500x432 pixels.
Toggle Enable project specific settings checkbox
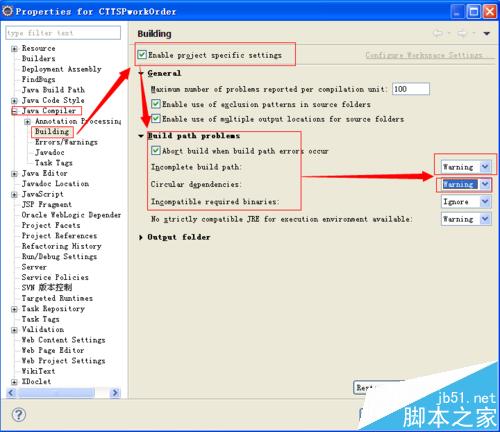(x=142, y=54)
